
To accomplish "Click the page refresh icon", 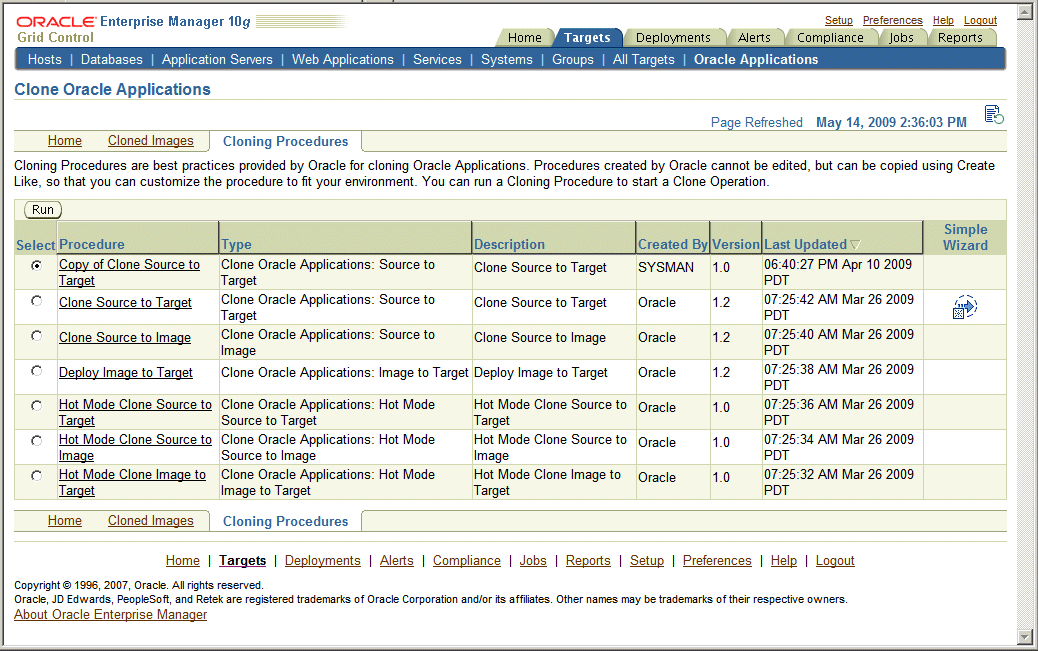I will coord(994,115).
